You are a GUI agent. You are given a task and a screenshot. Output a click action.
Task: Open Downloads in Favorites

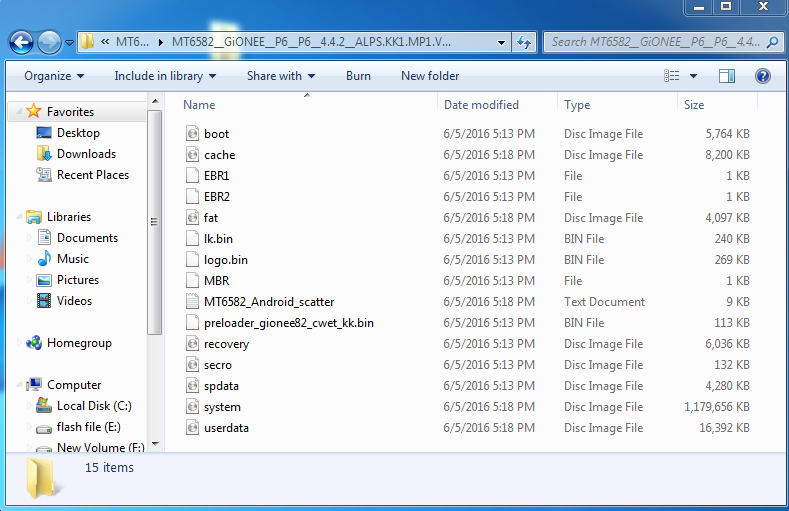(x=86, y=154)
